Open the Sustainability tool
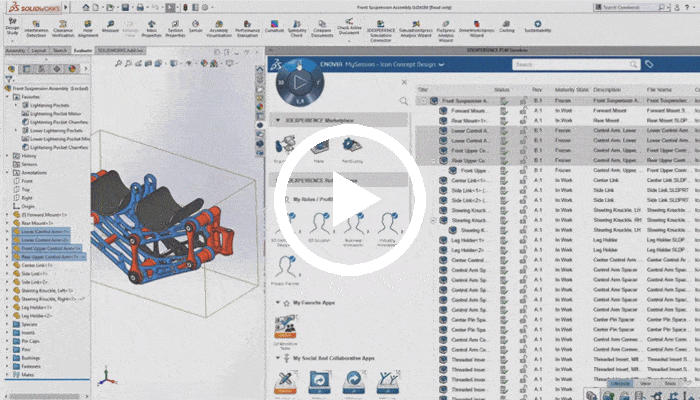Viewport: 700px width, 400px height. (x=538, y=26)
